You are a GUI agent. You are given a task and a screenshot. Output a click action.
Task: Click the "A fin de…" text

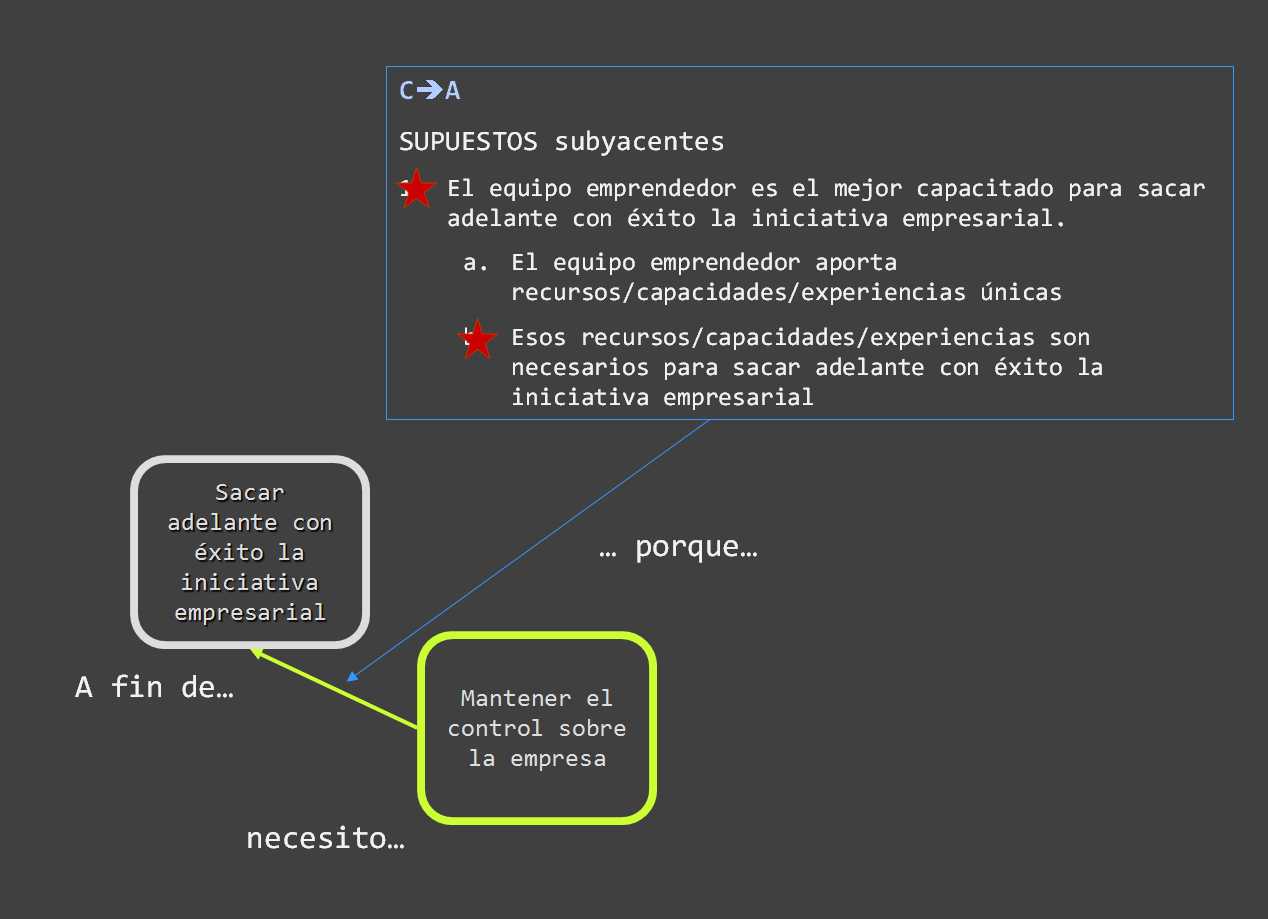pos(154,688)
